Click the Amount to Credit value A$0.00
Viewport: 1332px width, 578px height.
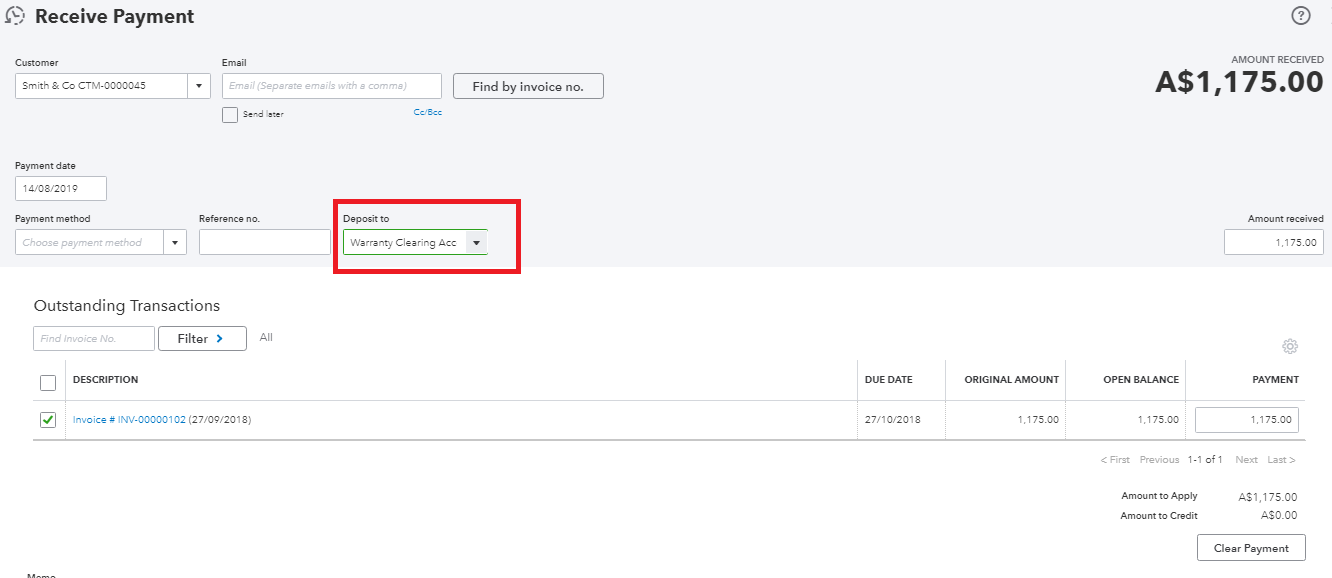[x=1277, y=516]
